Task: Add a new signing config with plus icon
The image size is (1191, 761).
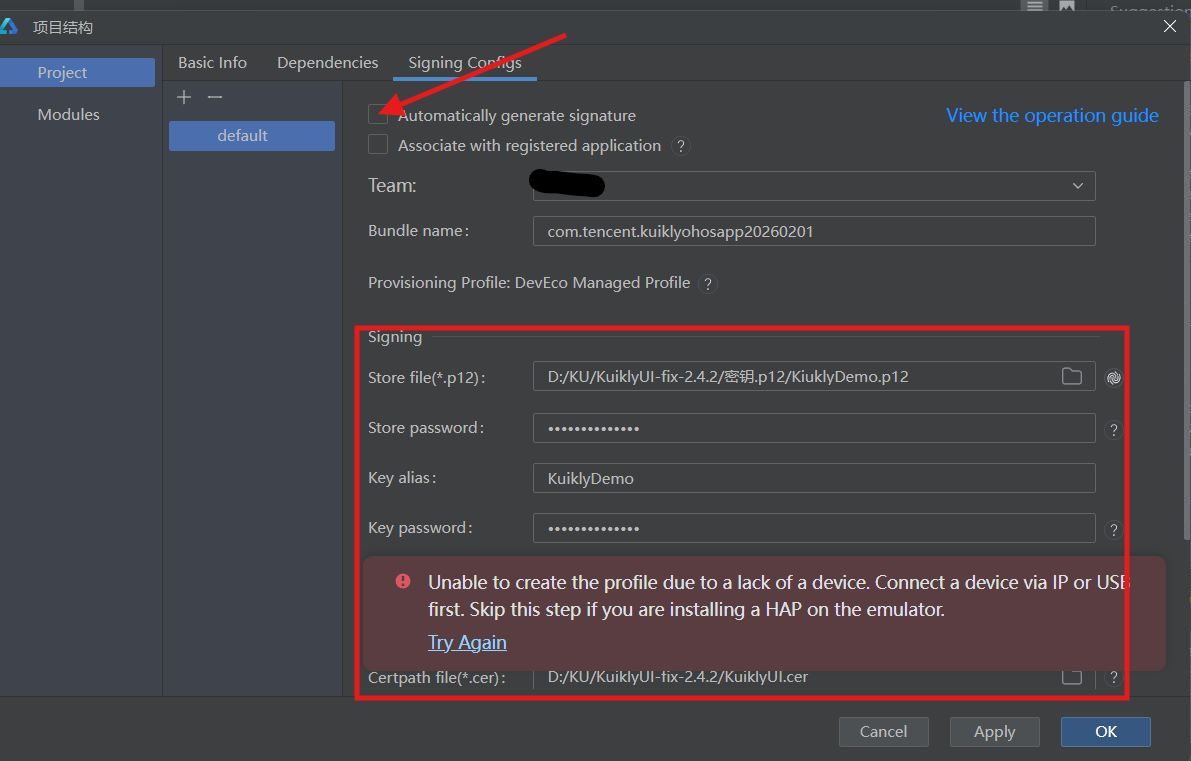Action: click(x=184, y=97)
